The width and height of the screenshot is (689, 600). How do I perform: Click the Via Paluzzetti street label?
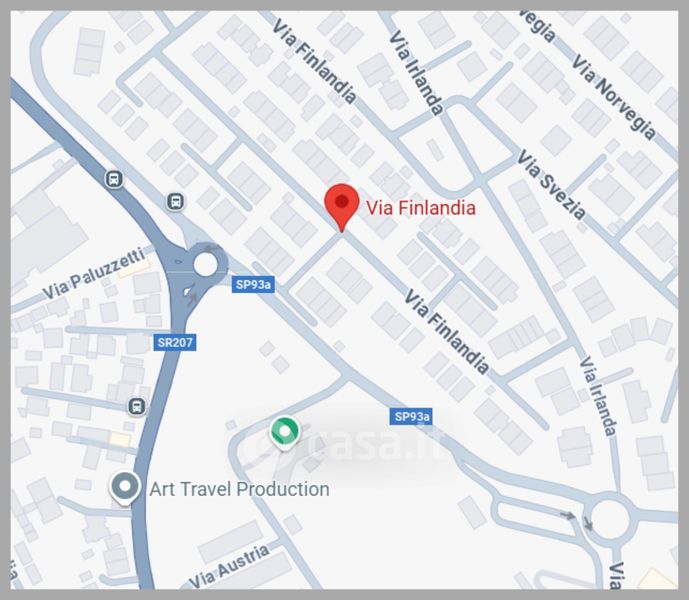94,273
